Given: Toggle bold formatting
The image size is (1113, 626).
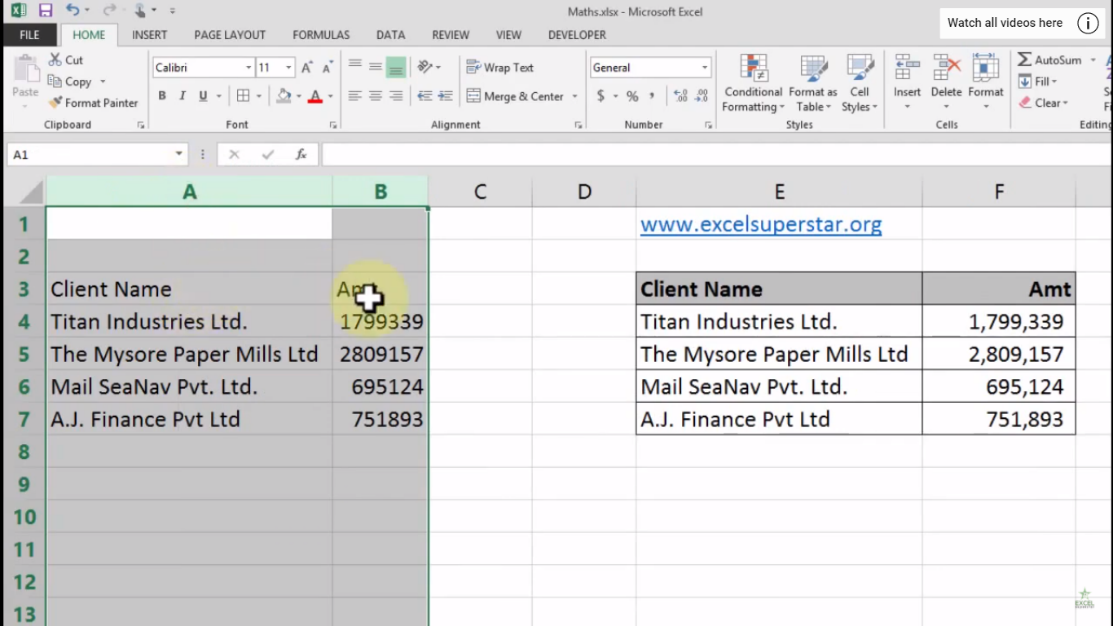Looking at the screenshot, I should click(x=162, y=96).
